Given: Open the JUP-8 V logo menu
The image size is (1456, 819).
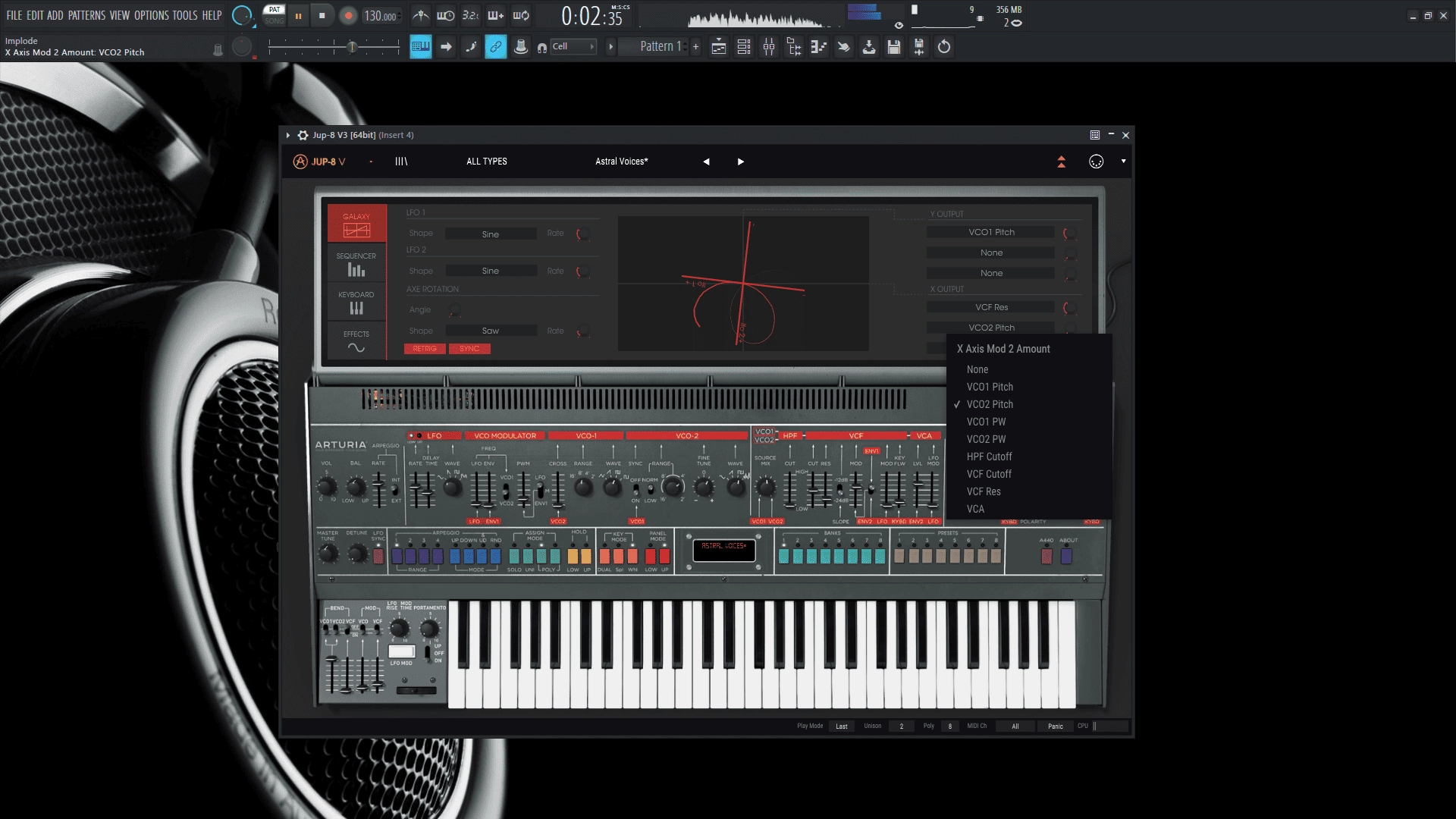Looking at the screenshot, I should pos(319,162).
